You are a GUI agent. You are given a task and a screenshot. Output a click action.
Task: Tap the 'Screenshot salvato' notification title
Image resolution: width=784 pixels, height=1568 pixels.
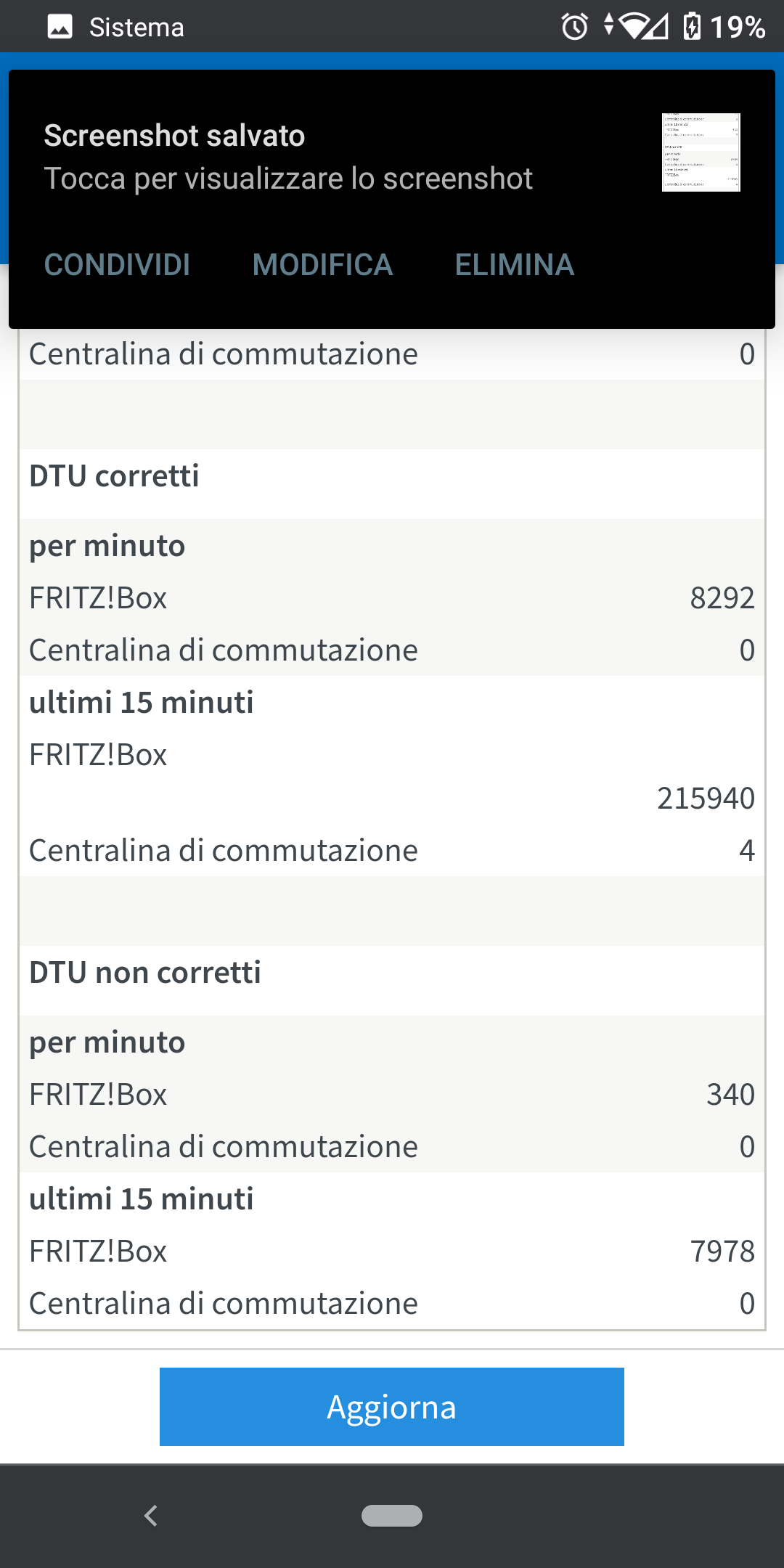coord(174,136)
